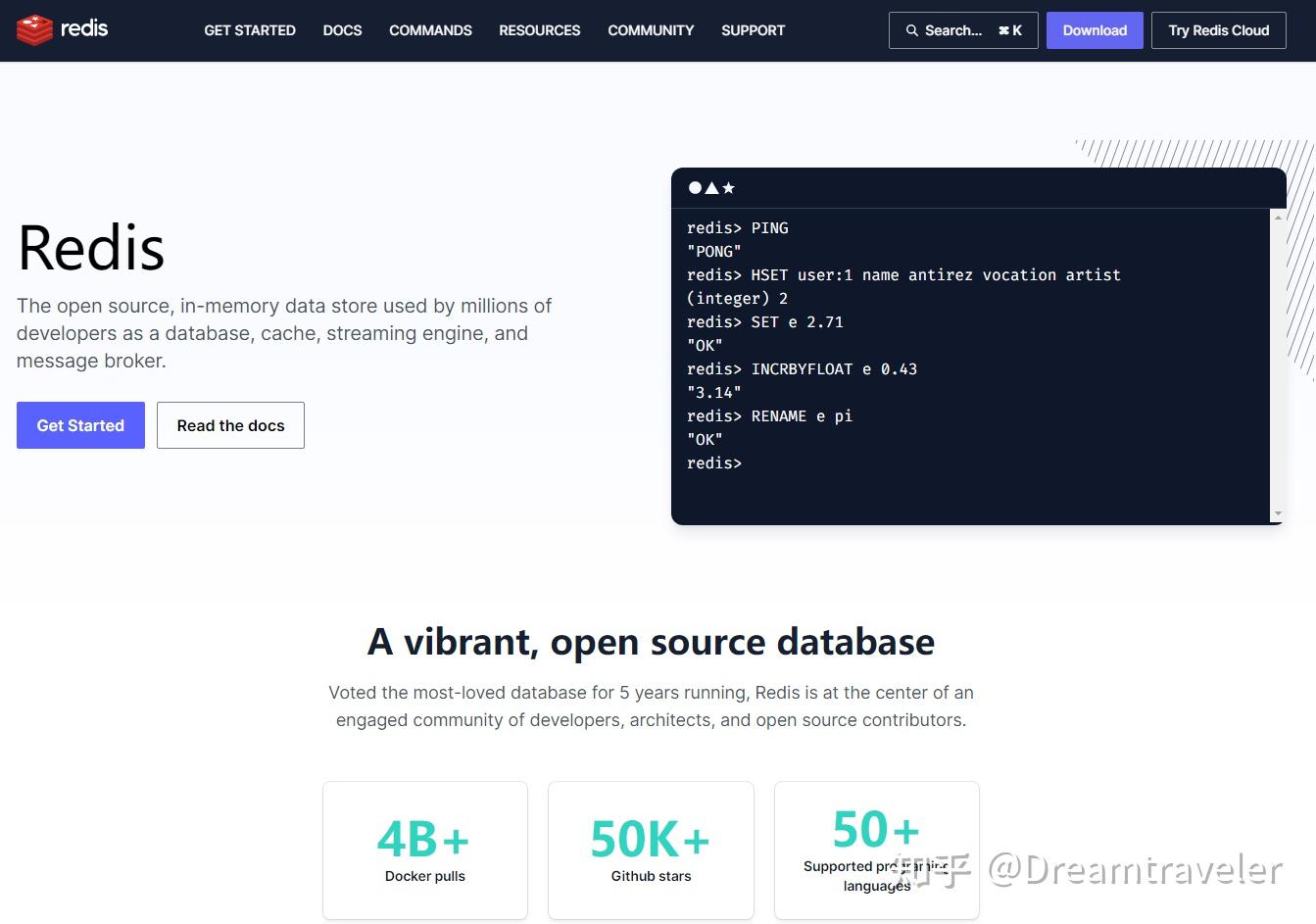Click the purple Get Started hero button

(x=80, y=425)
